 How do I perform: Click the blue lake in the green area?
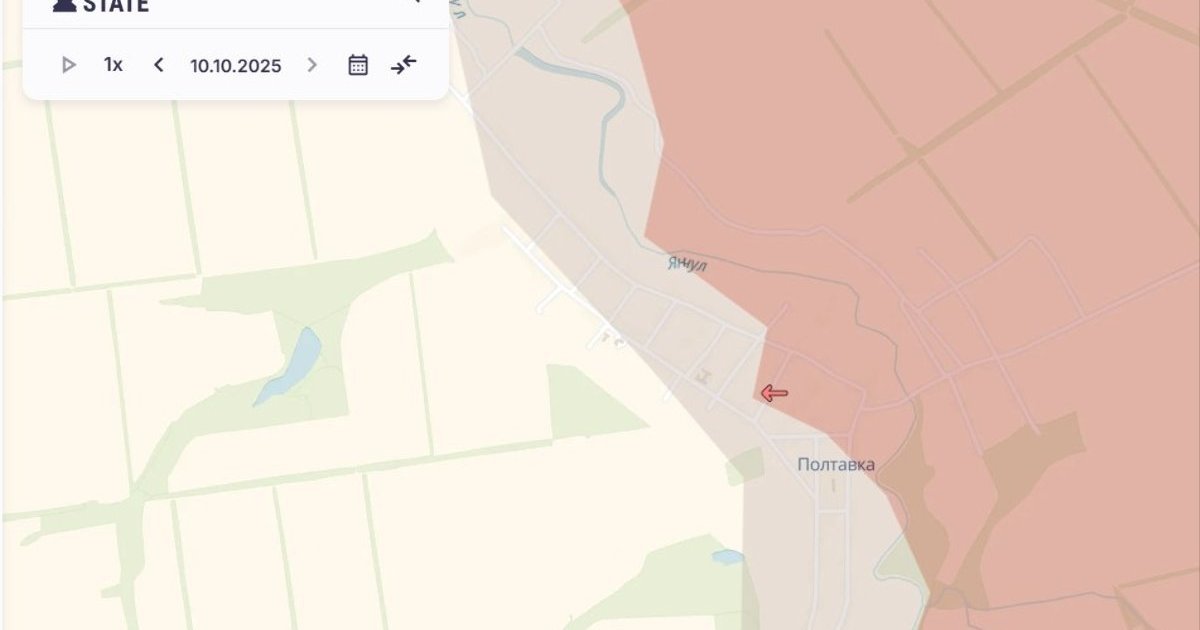[x=288, y=365]
